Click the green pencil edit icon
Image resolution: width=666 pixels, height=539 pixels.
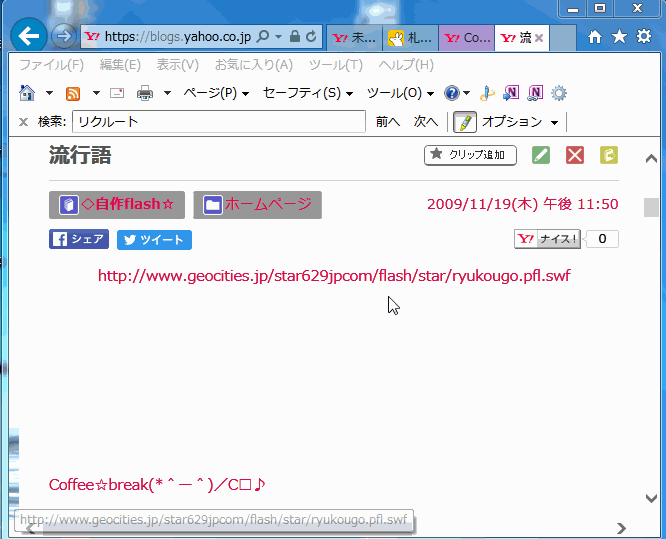click(x=541, y=155)
